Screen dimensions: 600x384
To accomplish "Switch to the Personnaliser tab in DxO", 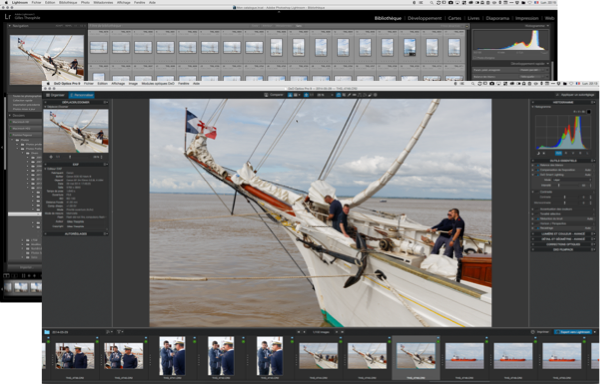I will [82, 95].
